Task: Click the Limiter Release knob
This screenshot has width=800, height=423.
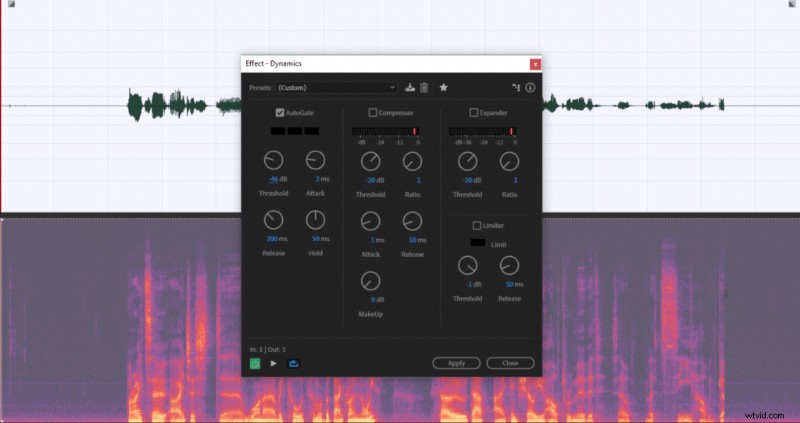Action: 509,265
